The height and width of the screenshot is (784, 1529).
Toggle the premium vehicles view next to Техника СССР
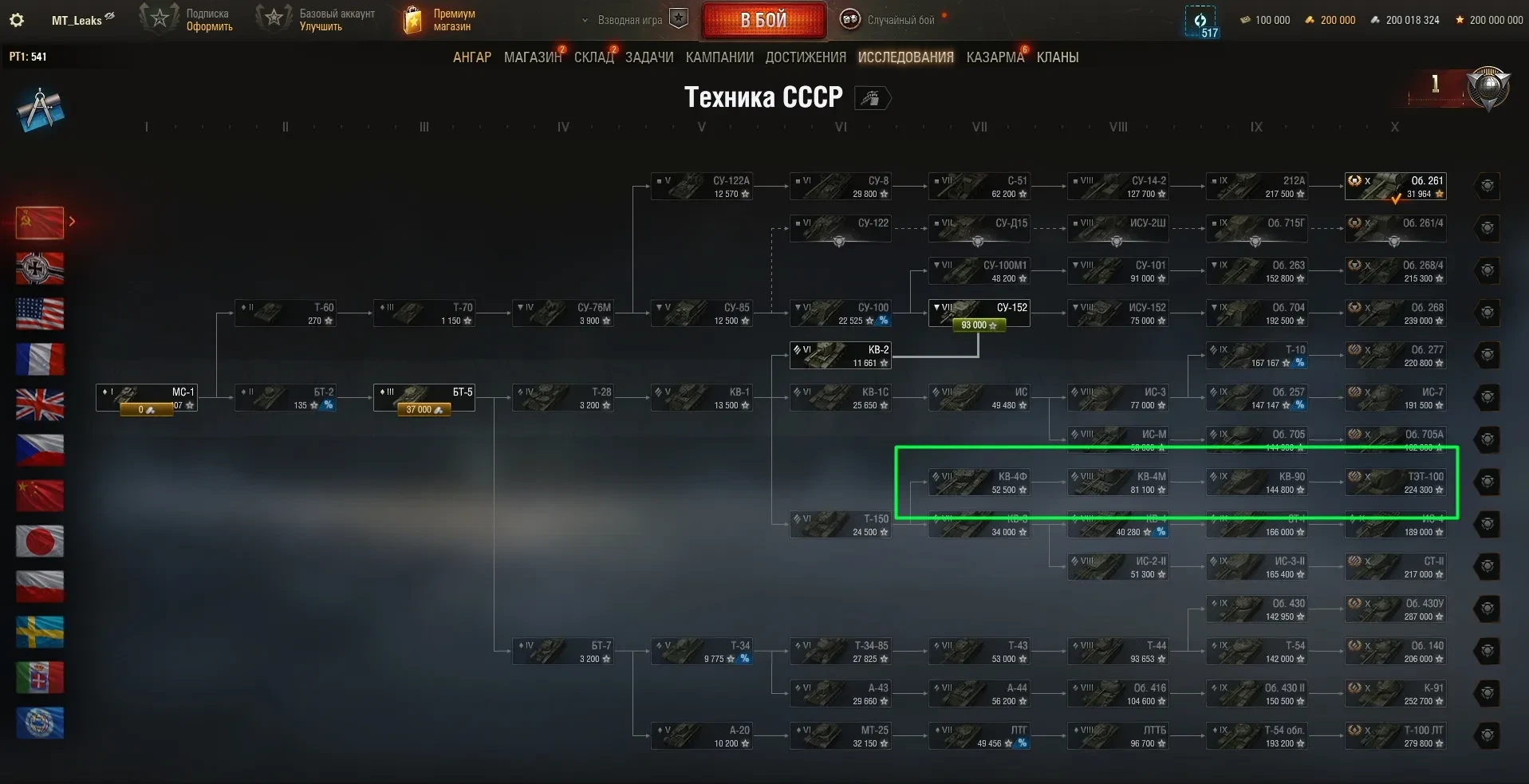[x=872, y=98]
